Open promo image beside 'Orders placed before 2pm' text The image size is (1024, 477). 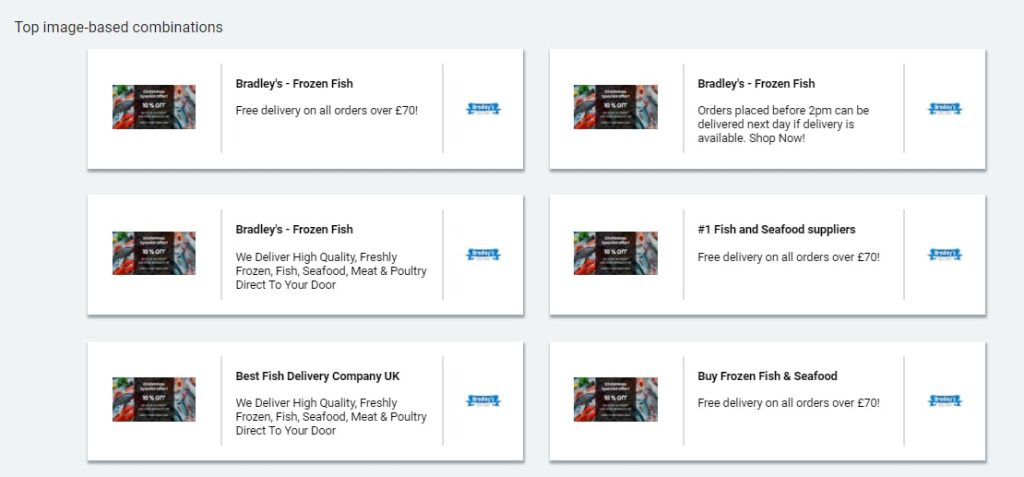click(x=616, y=107)
